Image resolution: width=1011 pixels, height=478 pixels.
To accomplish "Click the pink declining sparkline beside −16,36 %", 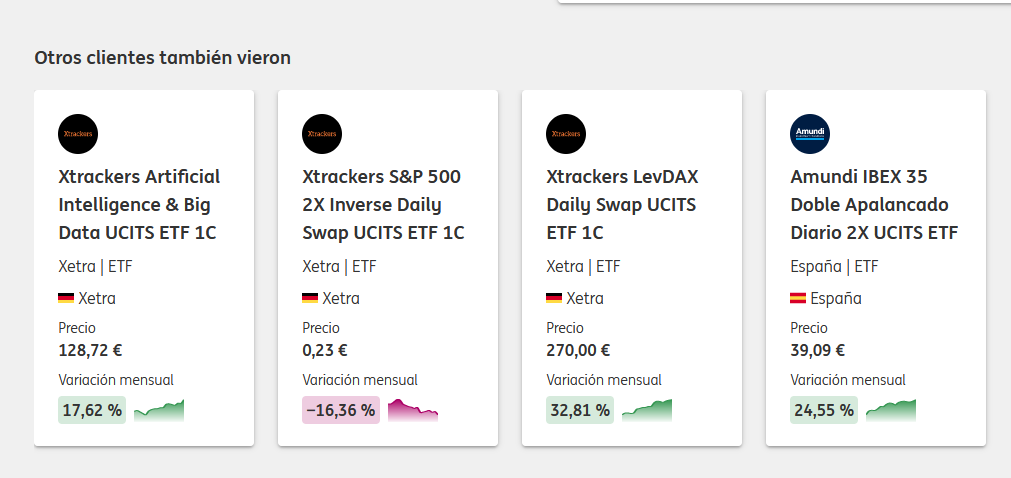I will click(x=413, y=410).
